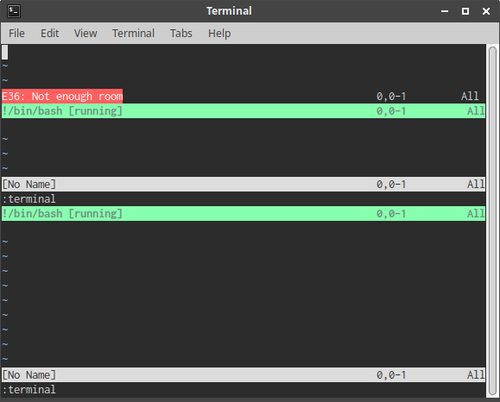Viewport: 500px width, 402px height.
Task: Open the View menu
Action: pos(86,33)
